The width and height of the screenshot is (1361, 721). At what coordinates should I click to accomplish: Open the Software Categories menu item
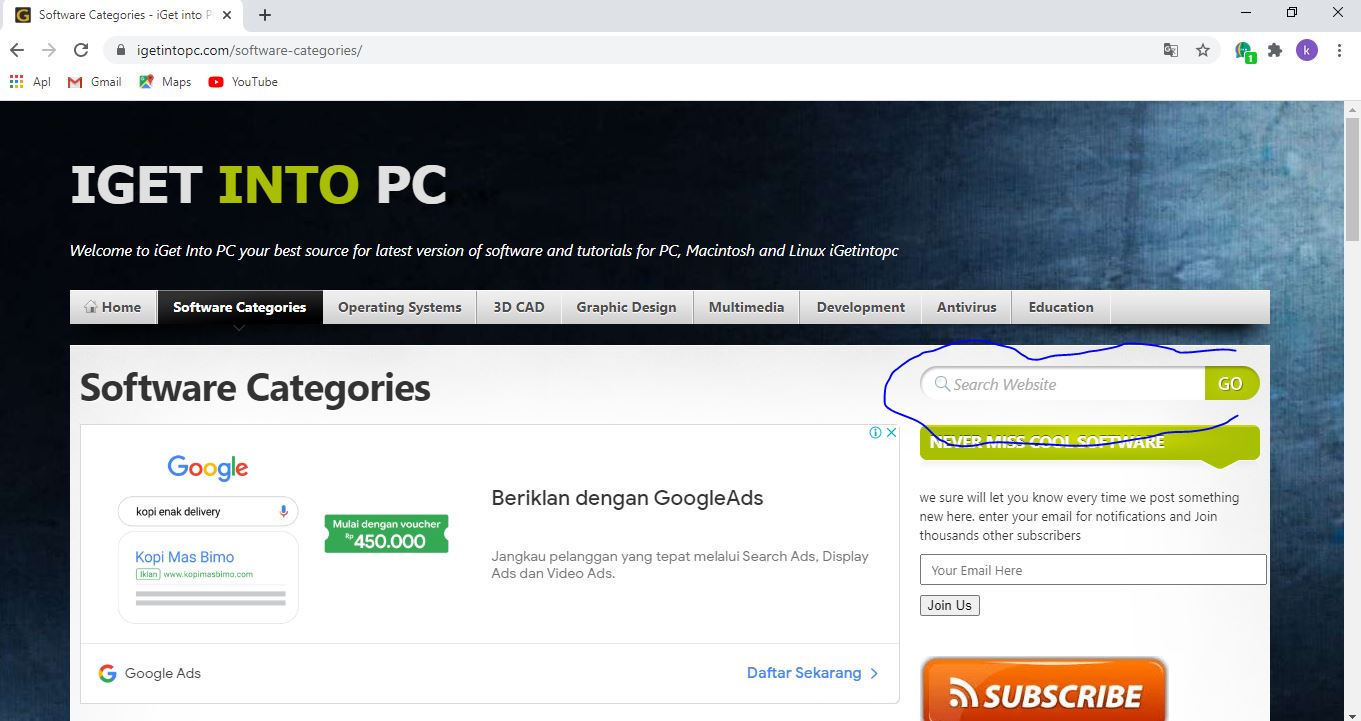240,307
